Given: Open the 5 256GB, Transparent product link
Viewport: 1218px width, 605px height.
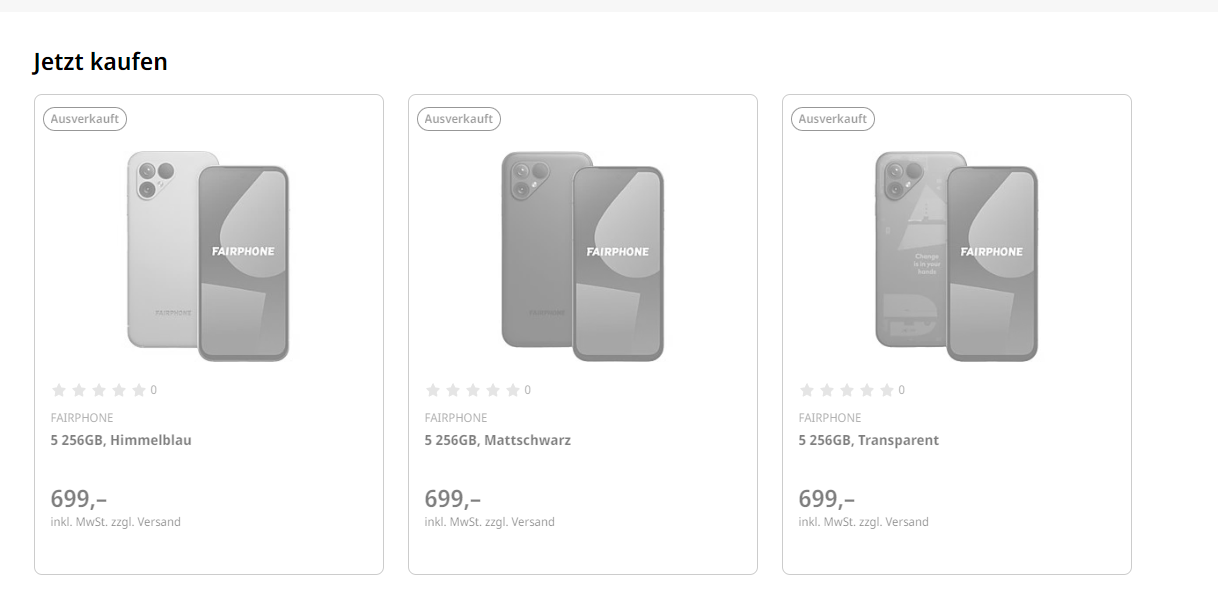Looking at the screenshot, I should tap(869, 440).
